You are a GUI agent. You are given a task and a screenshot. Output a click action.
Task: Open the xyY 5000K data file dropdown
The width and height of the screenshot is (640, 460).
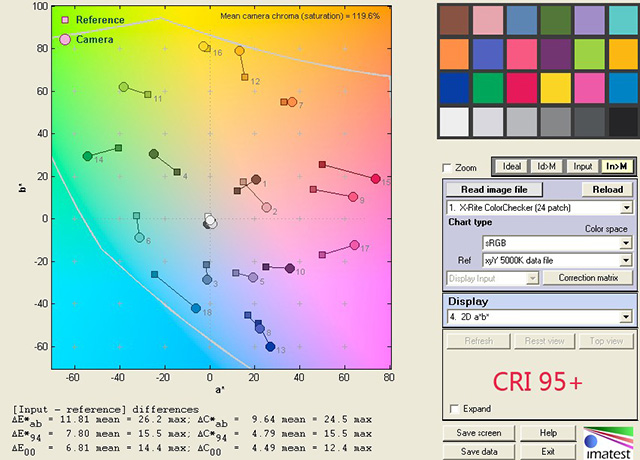click(x=557, y=260)
